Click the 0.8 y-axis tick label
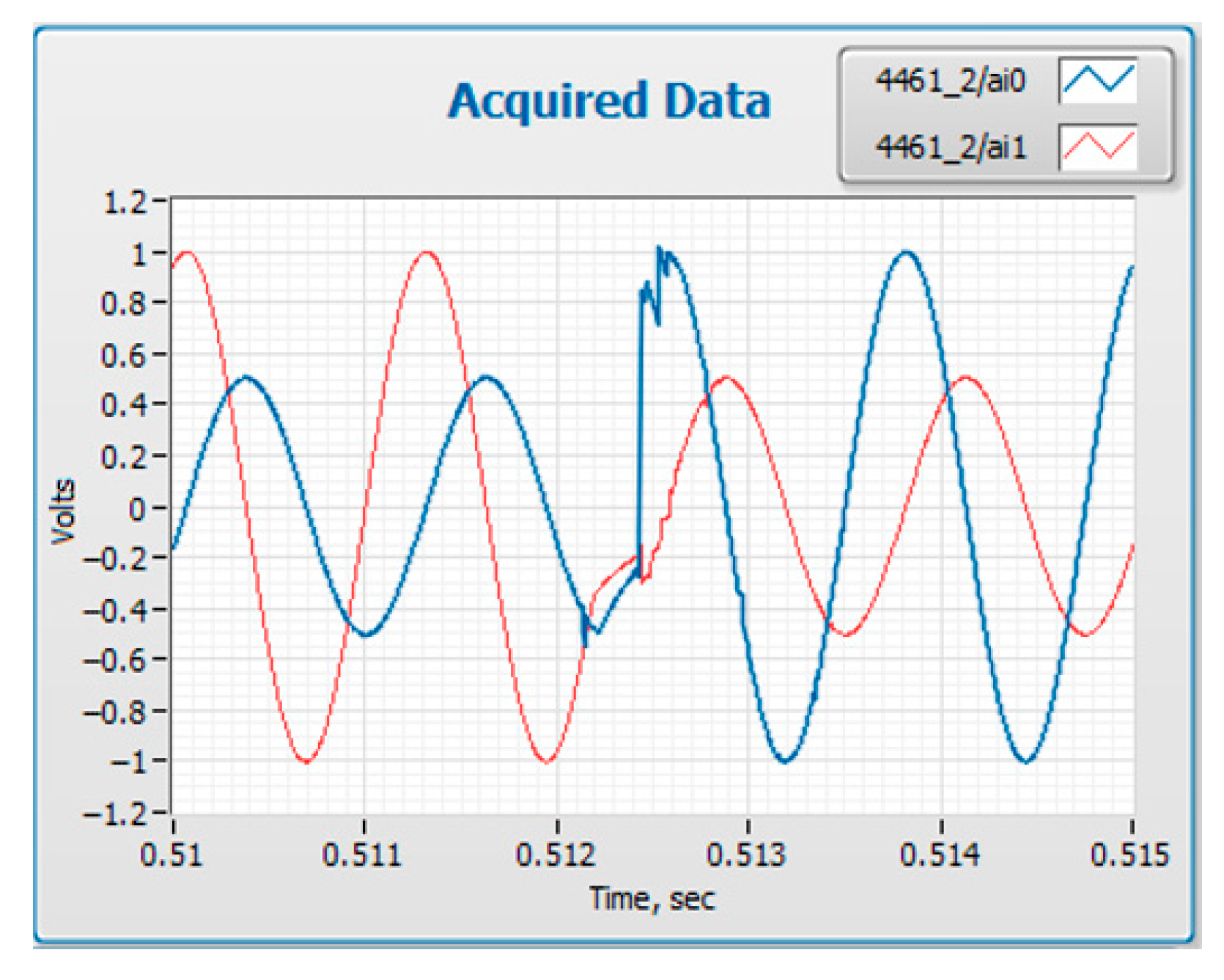 [124, 303]
